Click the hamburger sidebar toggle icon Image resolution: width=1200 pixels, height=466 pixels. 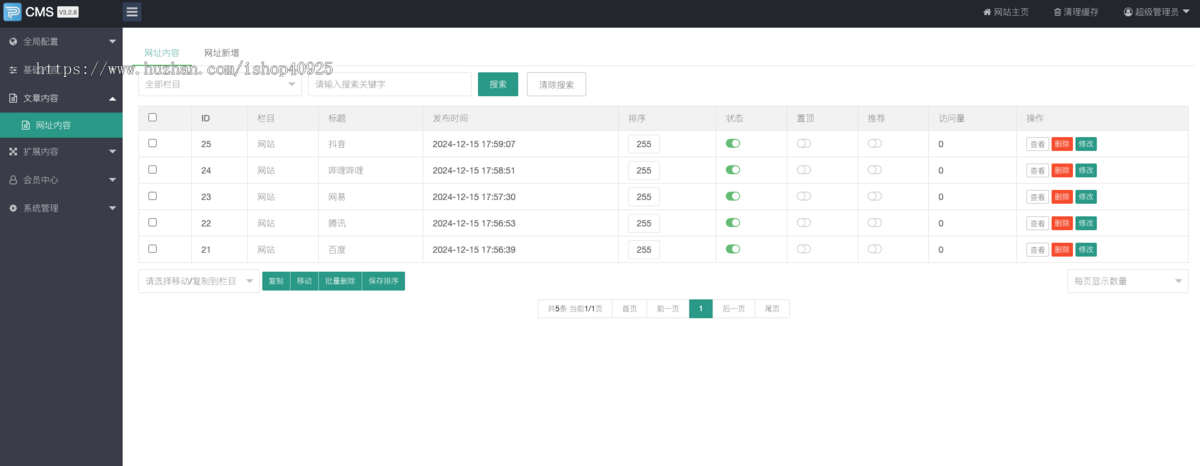(132, 12)
